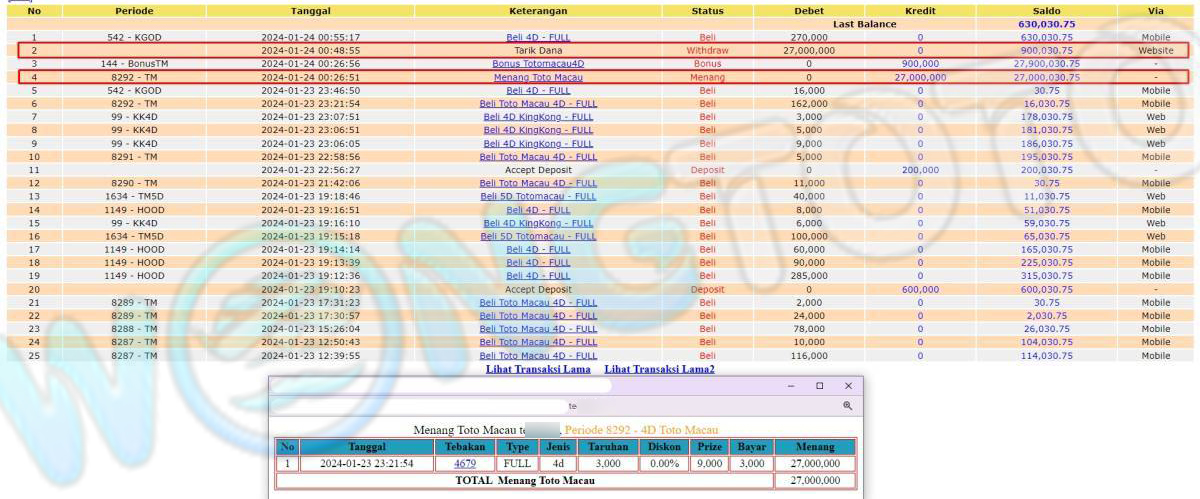
Task: Open Lihat Transaksi Lama link
Action: click(x=538, y=369)
